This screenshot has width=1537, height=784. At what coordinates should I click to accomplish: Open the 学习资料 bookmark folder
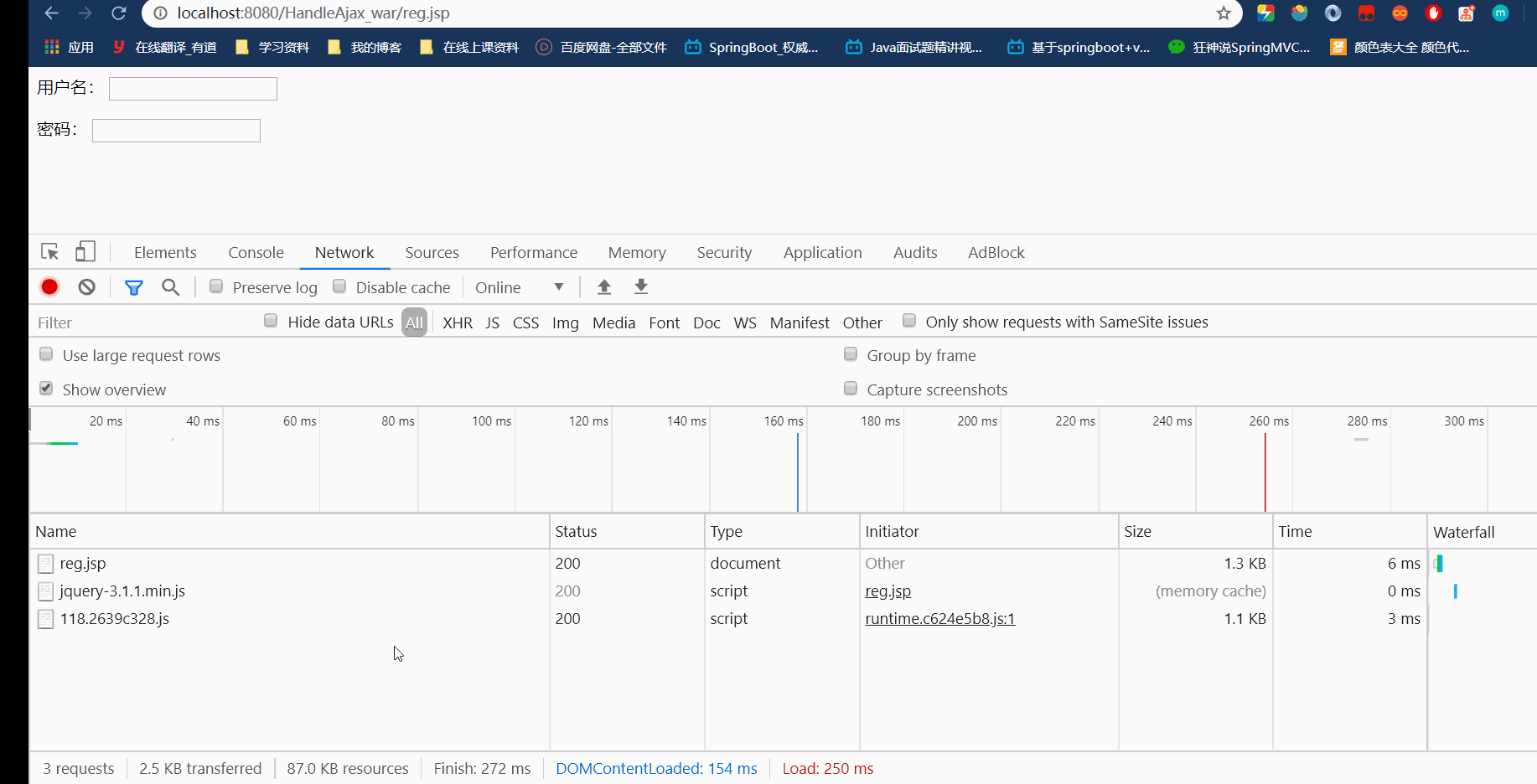point(272,47)
